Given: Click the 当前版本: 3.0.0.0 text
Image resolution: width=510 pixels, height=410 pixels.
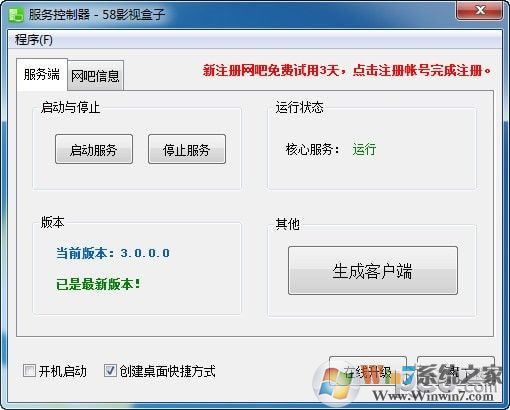Looking at the screenshot, I should tap(113, 253).
